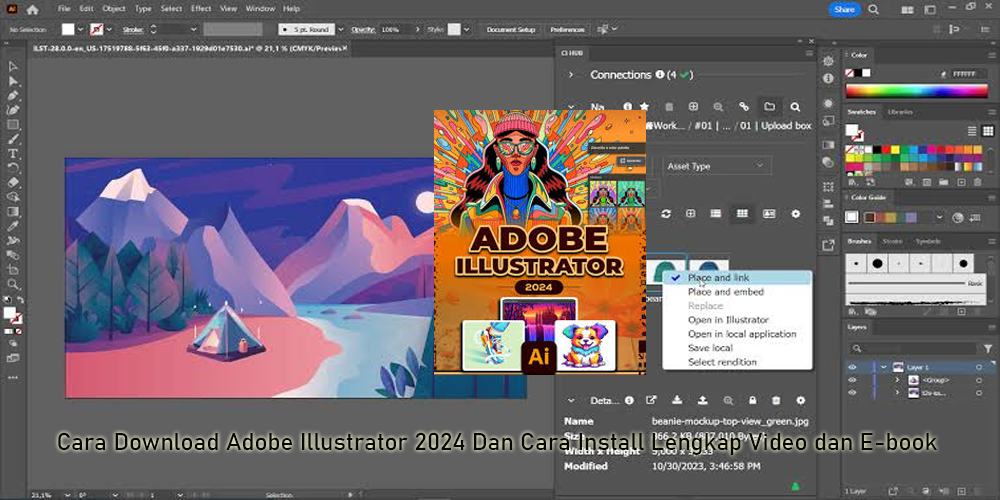Select the Type tool

tap(13, 154)
